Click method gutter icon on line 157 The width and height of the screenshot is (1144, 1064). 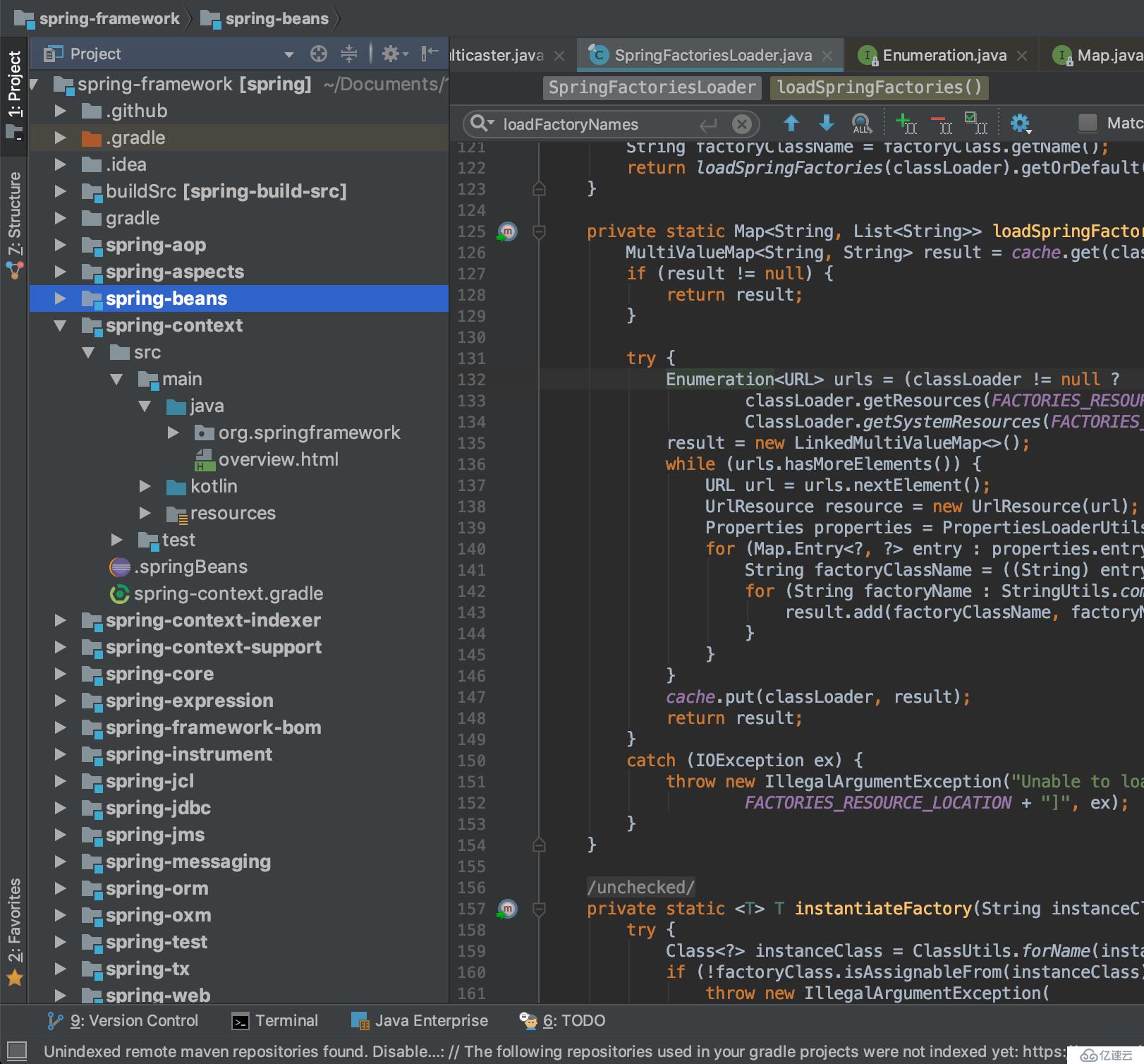coord(507,909)
